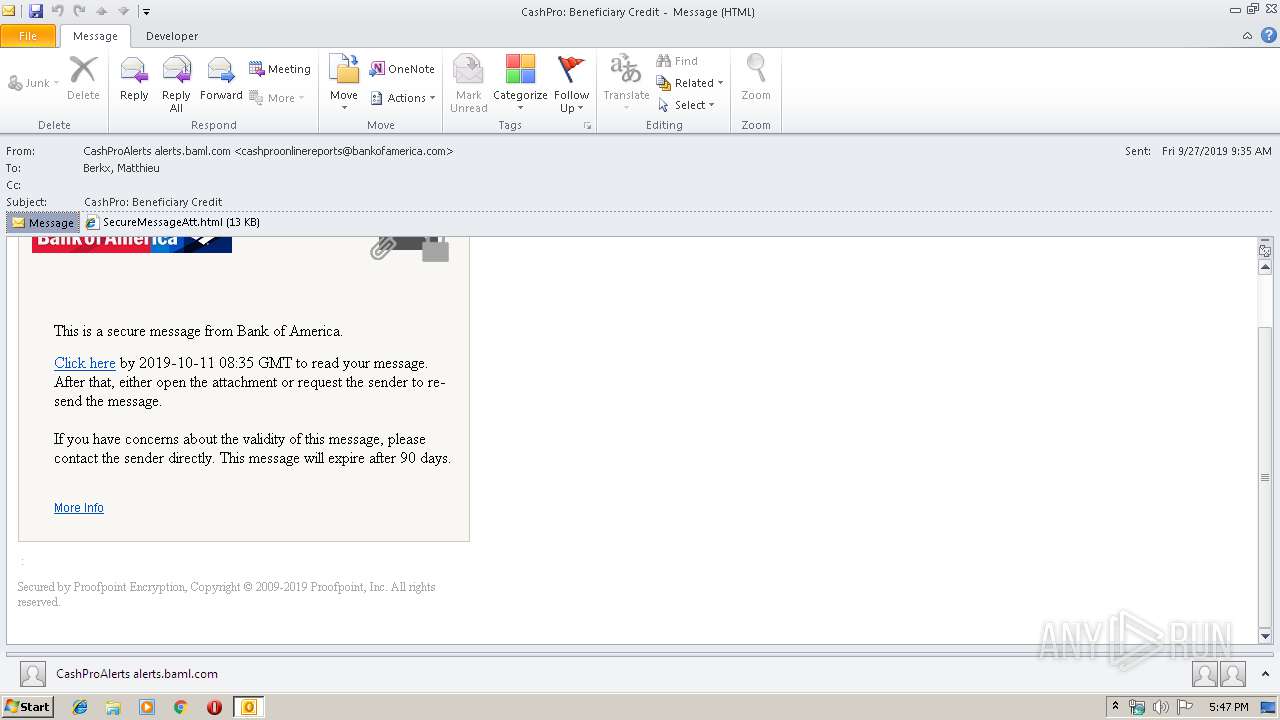Send message to OneNote
Viewport: 1280px width, 720px height.
click(x=402, y=69)
